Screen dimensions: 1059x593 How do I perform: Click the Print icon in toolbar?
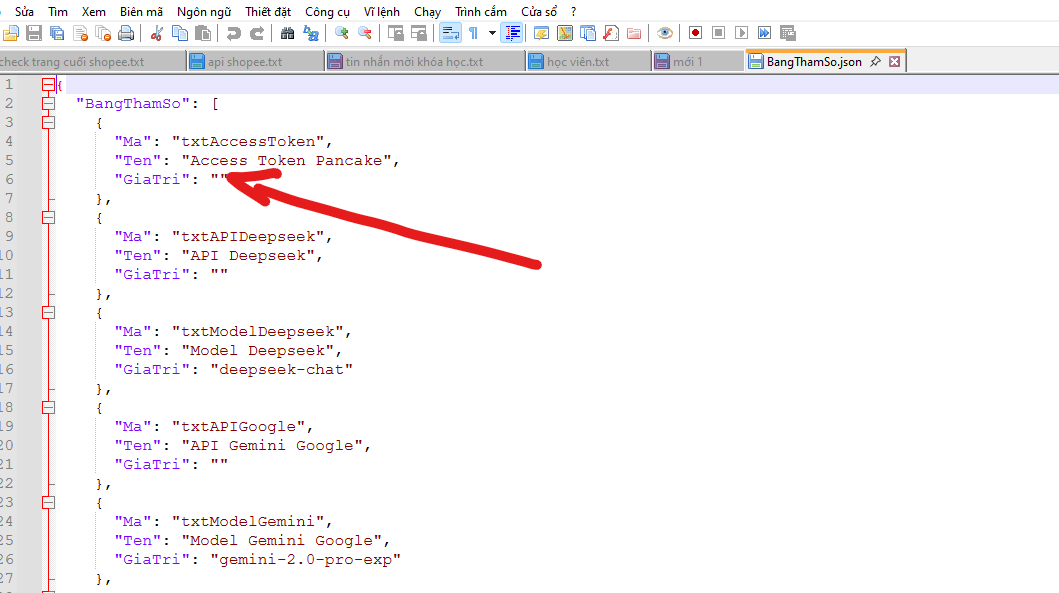pos(126,33)
